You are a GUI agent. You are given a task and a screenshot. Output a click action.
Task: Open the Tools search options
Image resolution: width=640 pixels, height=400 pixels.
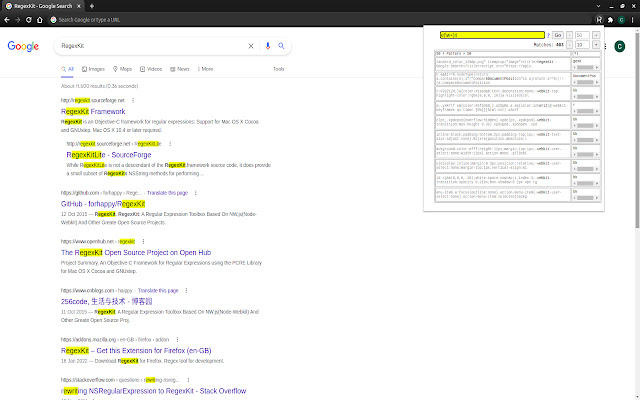pos(279,69)
